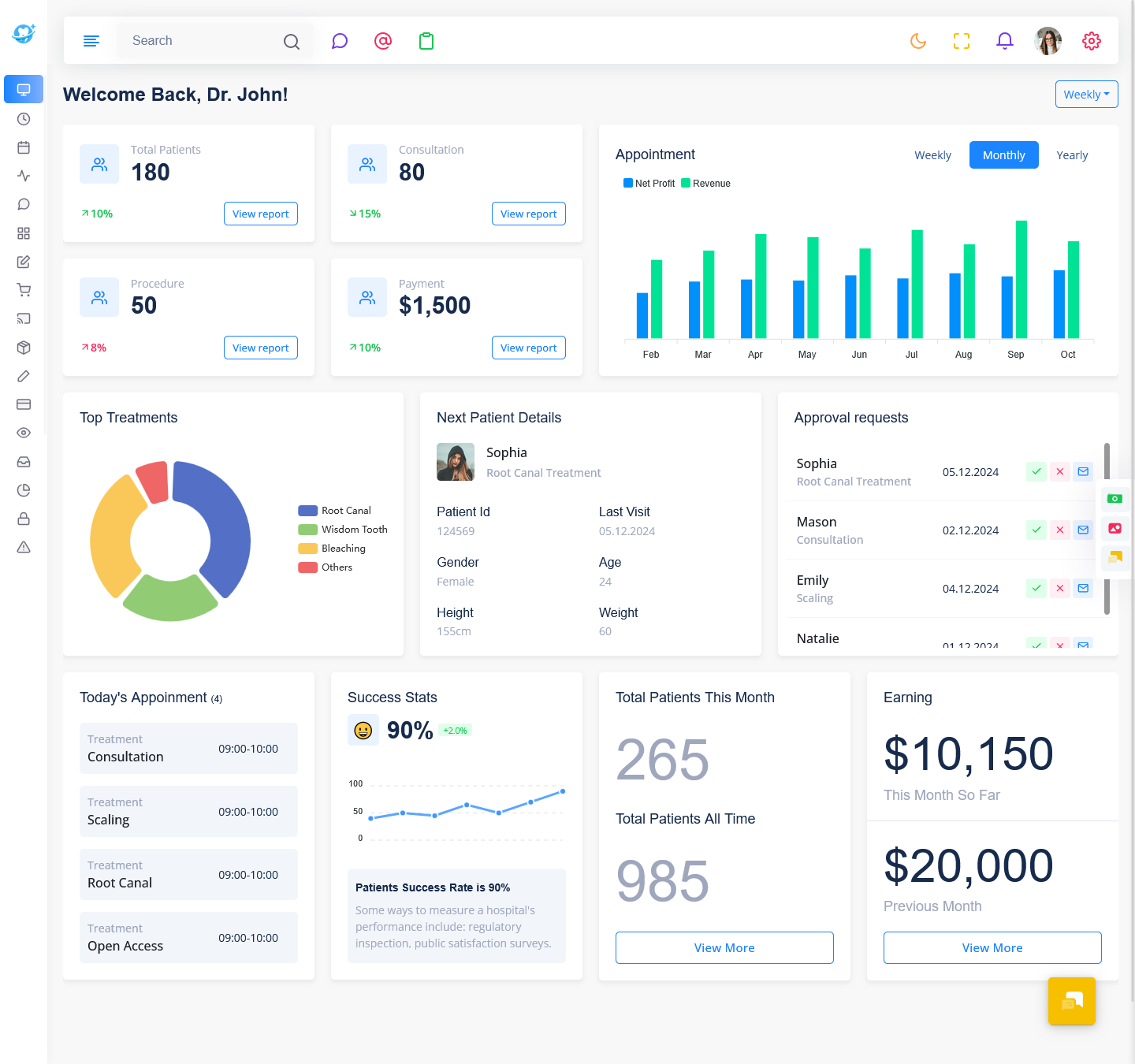The image size is (1135, 1064).
Task: Click View More under Earning card
Action: click(x=992, y=947)
